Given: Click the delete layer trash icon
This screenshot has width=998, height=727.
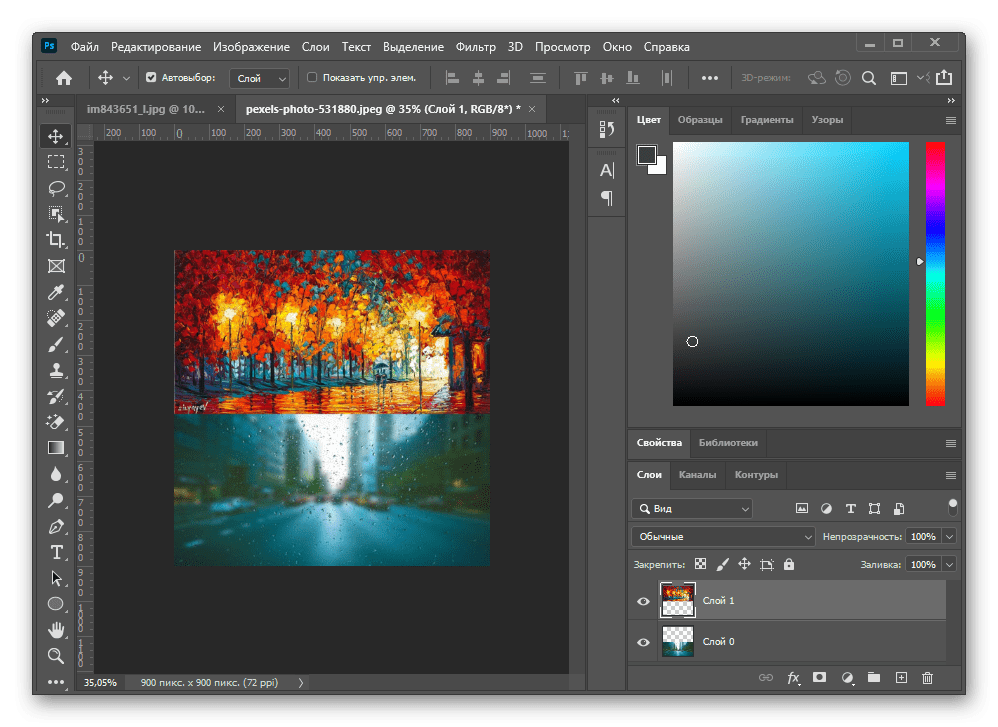Looking at the screenshot, I should 927,678.
